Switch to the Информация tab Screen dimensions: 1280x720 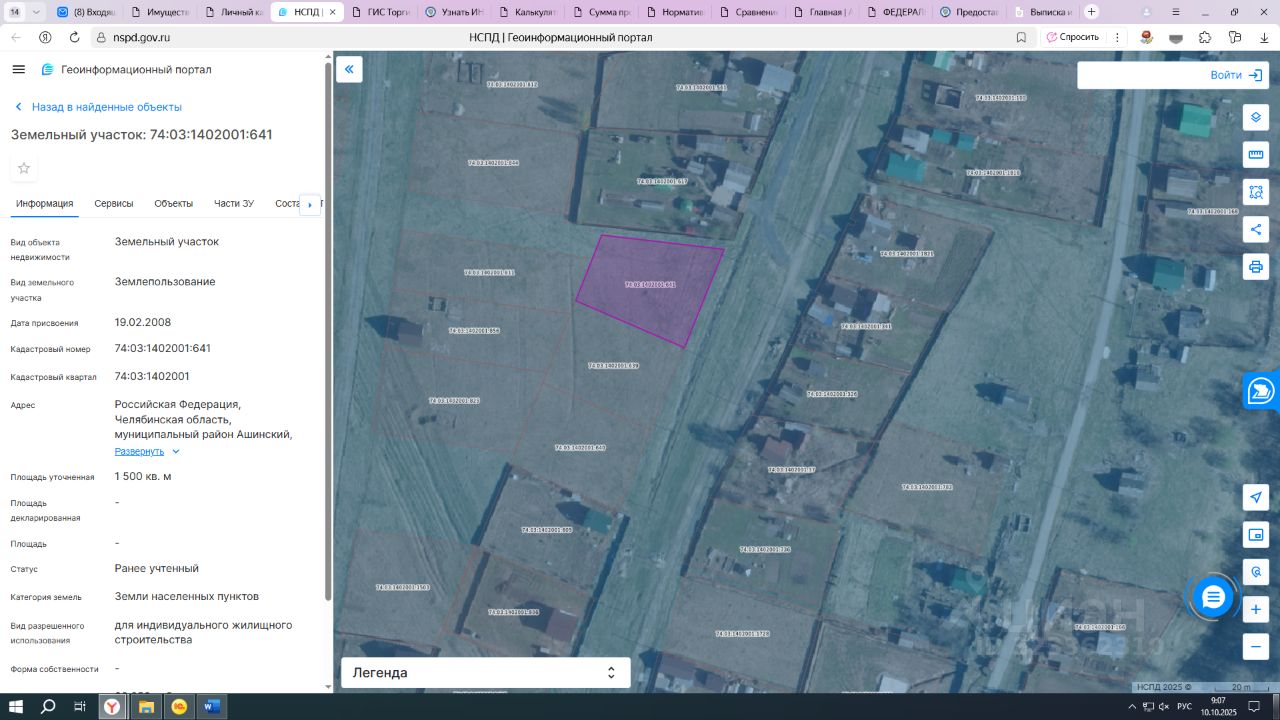45,204
